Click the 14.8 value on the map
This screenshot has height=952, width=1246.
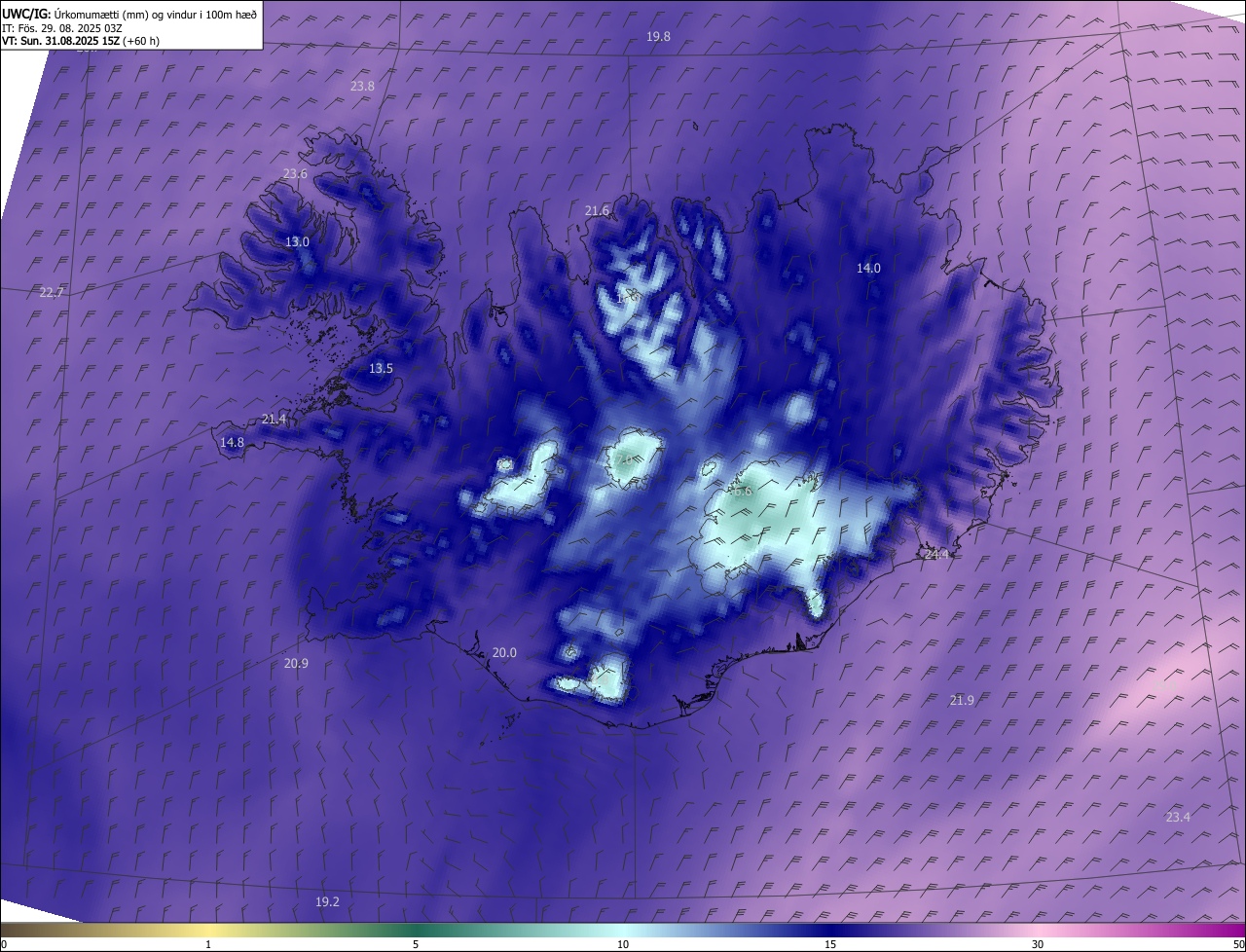coord(232,442)
